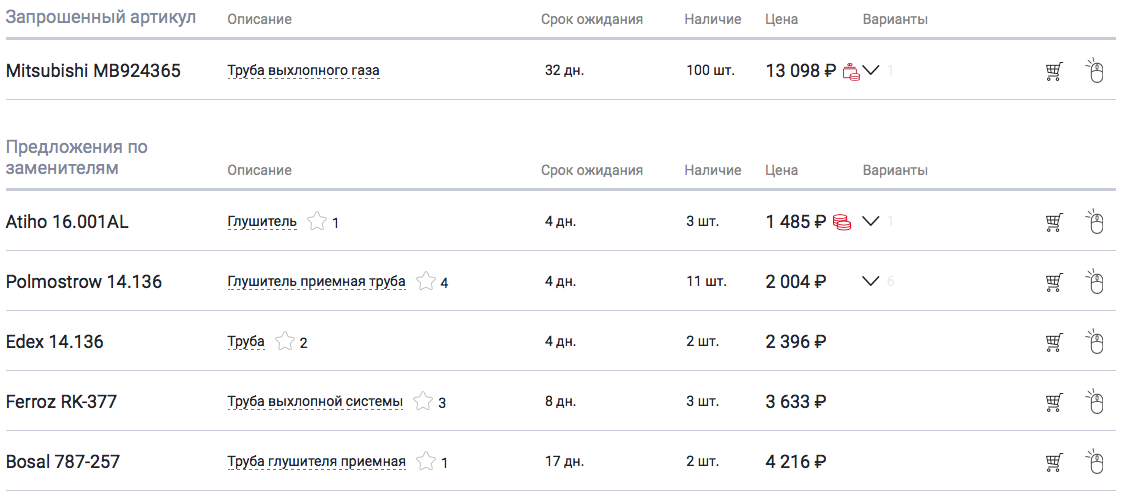This screenshot has width=1128, height=504.
Task: Click the Цена column header in substitutes table
Action: pos(781,170)
